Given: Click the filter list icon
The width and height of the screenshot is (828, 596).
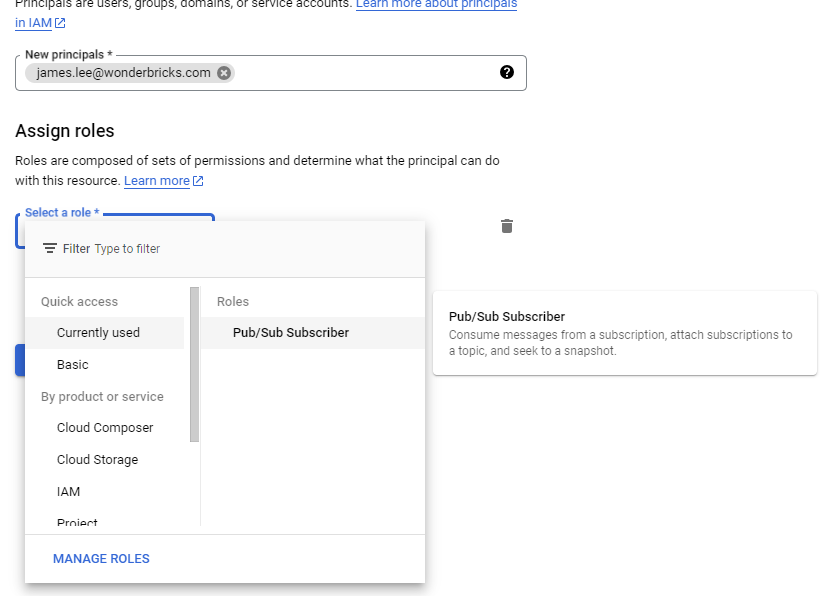Looking at the screenshot, I should [x=50, y=248].
